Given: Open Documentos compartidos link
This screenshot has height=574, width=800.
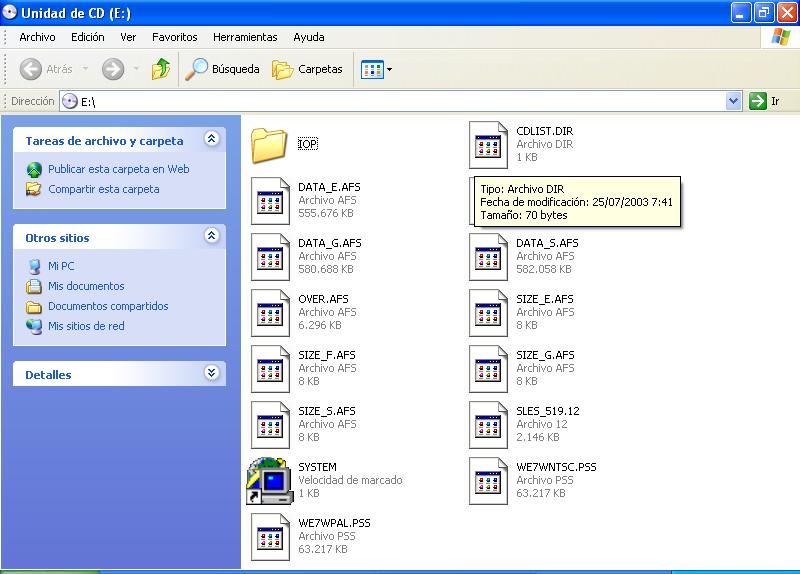Looking at the screenshot, I should pyautogui.click(x=108, y=306).
